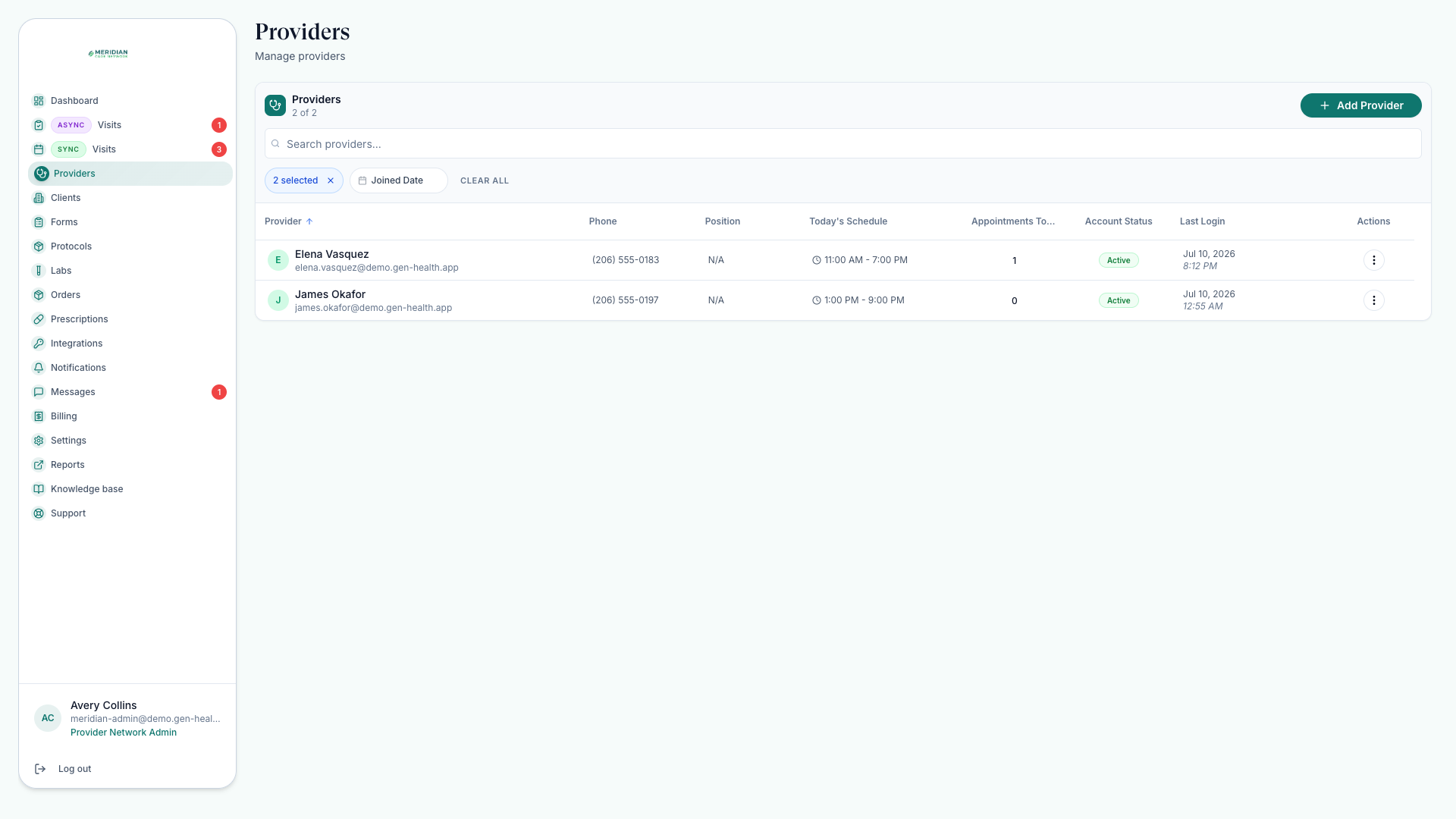Click Elena Vasquez's schedule clock icon
The height and width of the screenshot is (819, 1456).
(817, 260)
